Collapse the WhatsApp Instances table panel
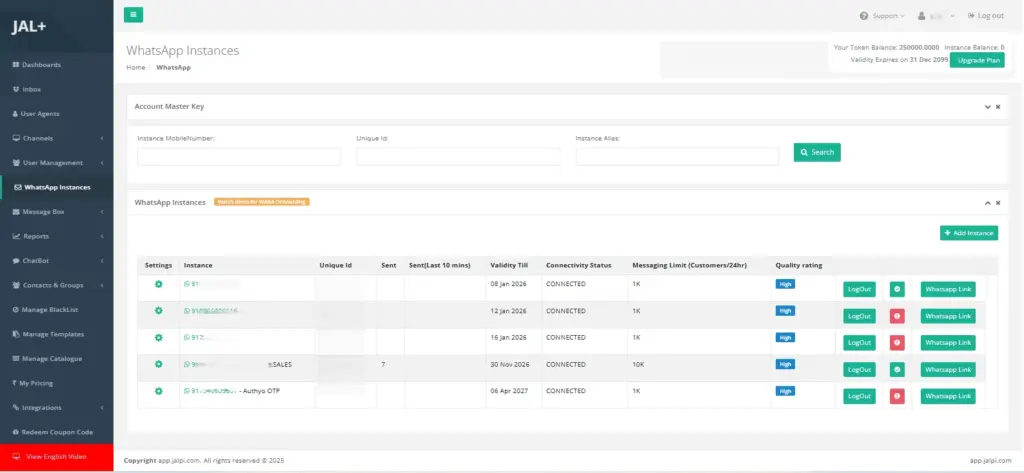Screen dimensions: 1024x473 [x=987, y=203]
